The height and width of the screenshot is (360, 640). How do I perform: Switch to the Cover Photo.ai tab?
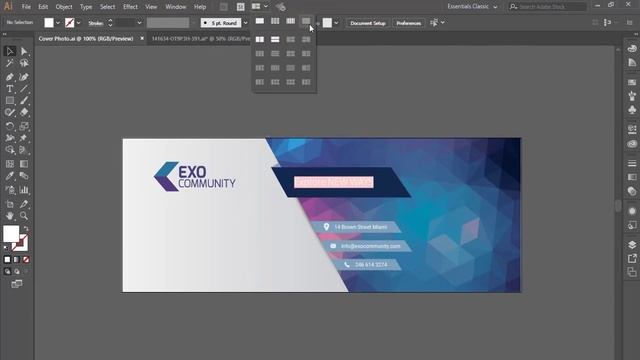86,39
